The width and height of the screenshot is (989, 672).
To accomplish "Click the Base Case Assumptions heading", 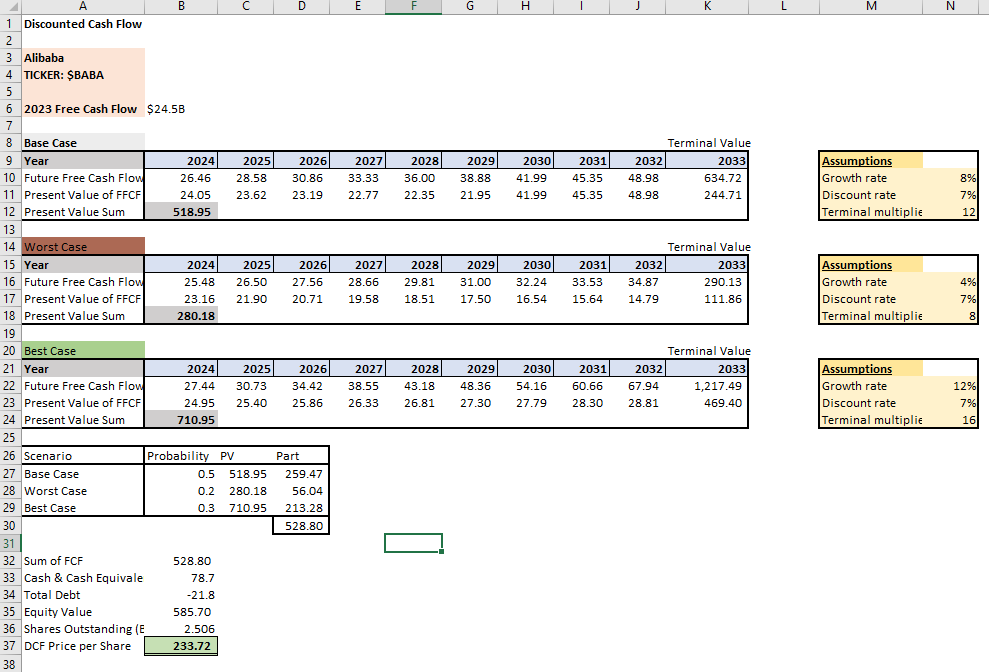I will (x=857, y=161).
